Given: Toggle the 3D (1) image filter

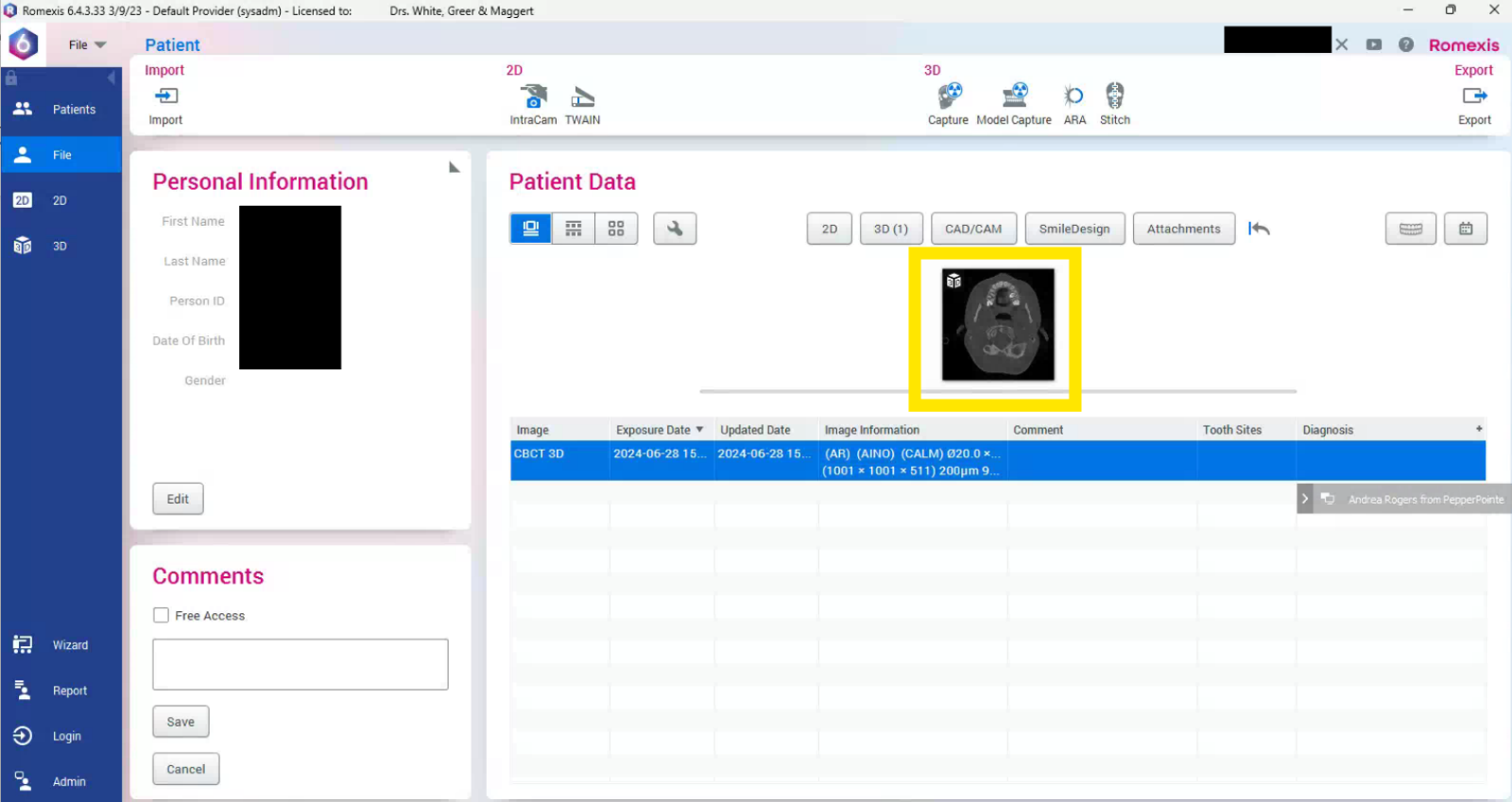Looking at the screenshot, I should point(891,229).
